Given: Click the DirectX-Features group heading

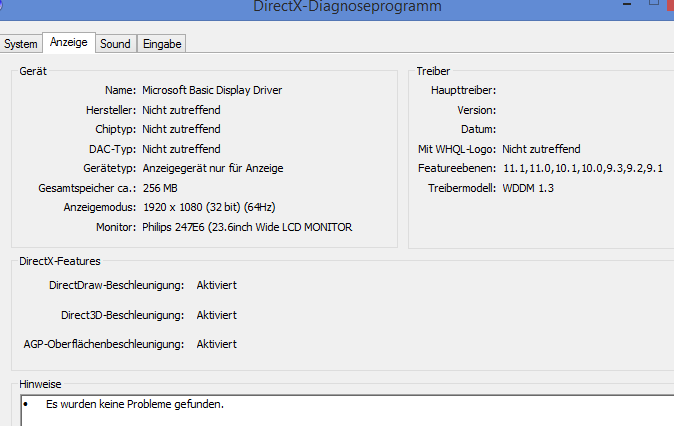Looking at the screenshot, I should 60,261.
